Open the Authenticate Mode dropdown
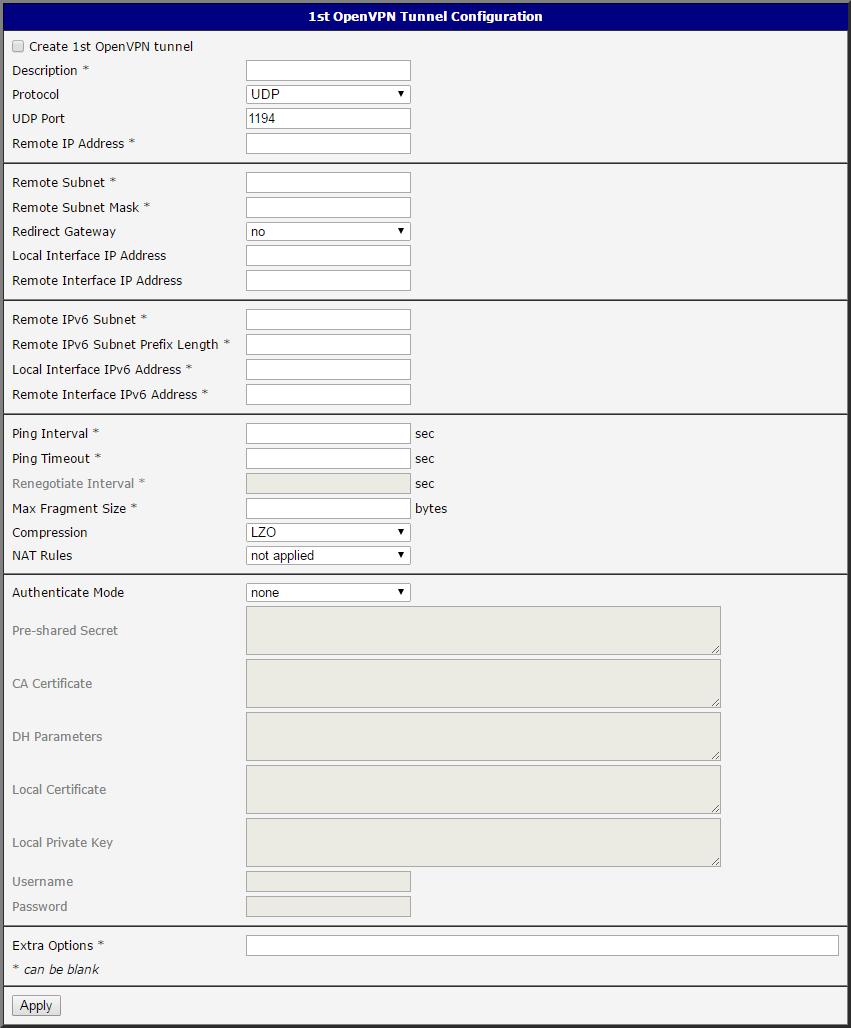The width and height of the screenshot is (851, 1028). click(x=328, y=593)
